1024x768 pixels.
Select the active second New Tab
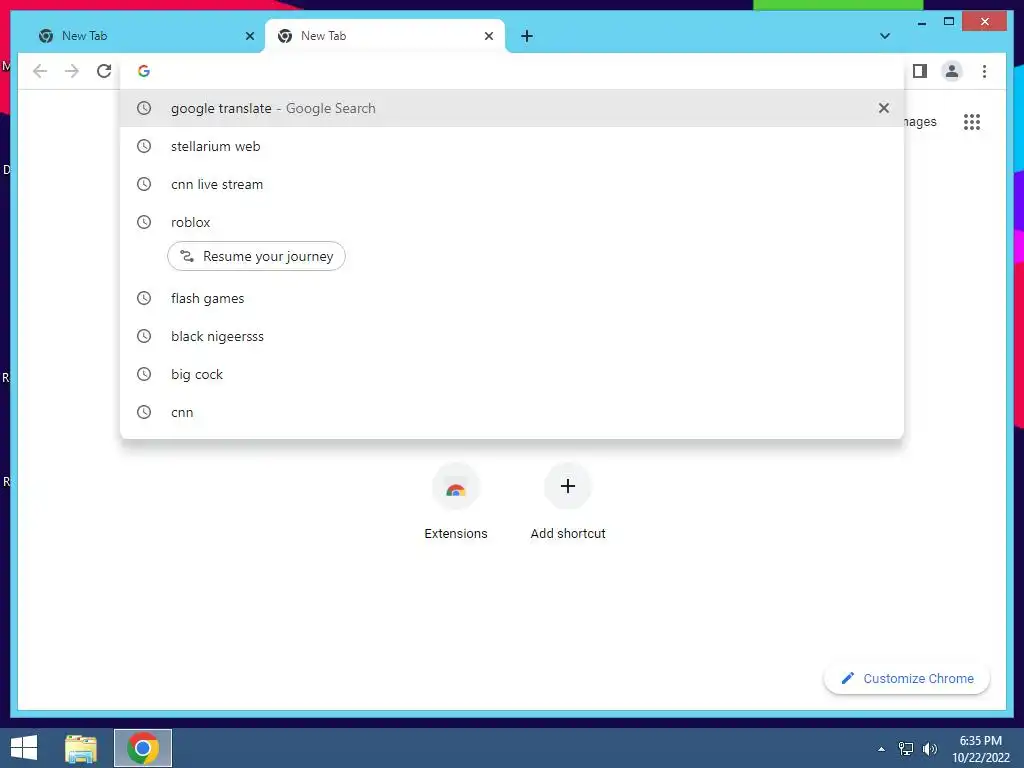pyautogui.click(x=385, y=36)
